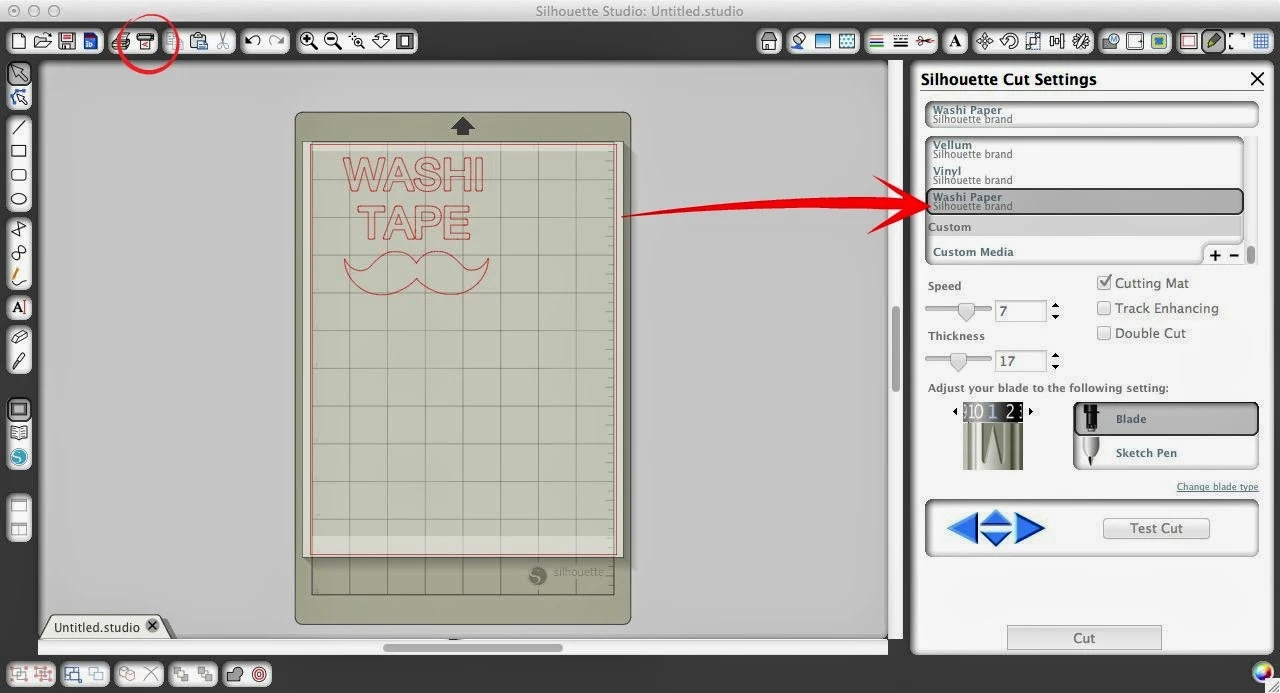This screenshot has height=693, width=1280.
Task: Open the color wheel at bottom right
Action: pyautogui.click(x=1264, y=673)
